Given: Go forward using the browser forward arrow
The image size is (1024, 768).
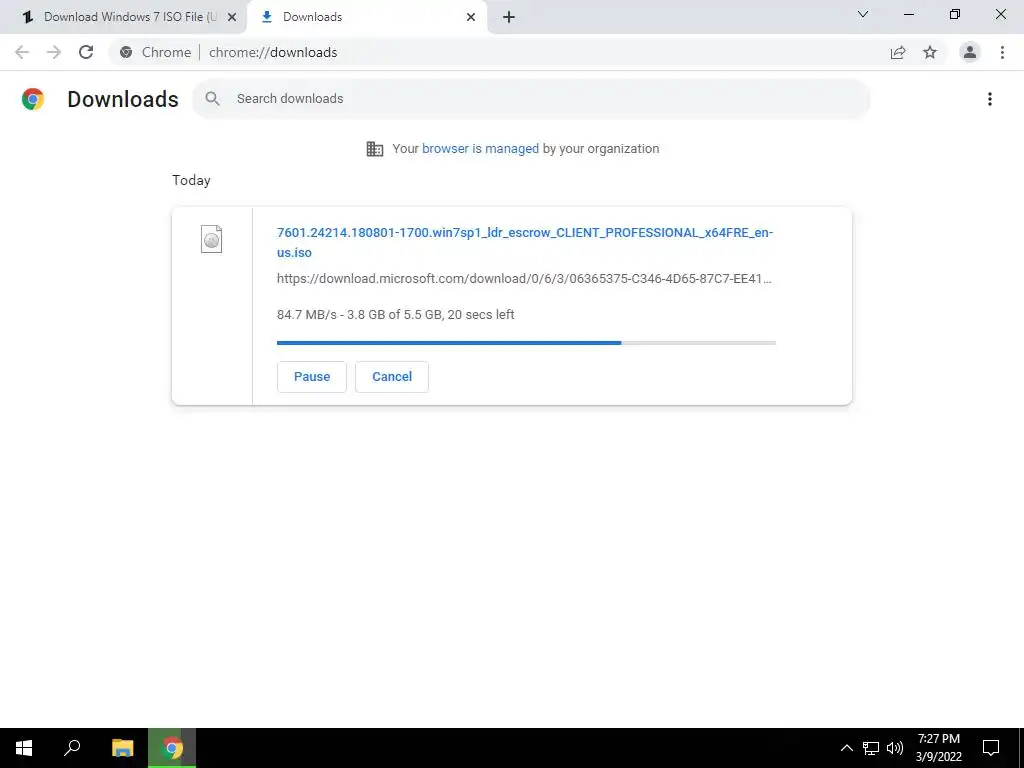Looking at the screenshot, I should (54, 52).
